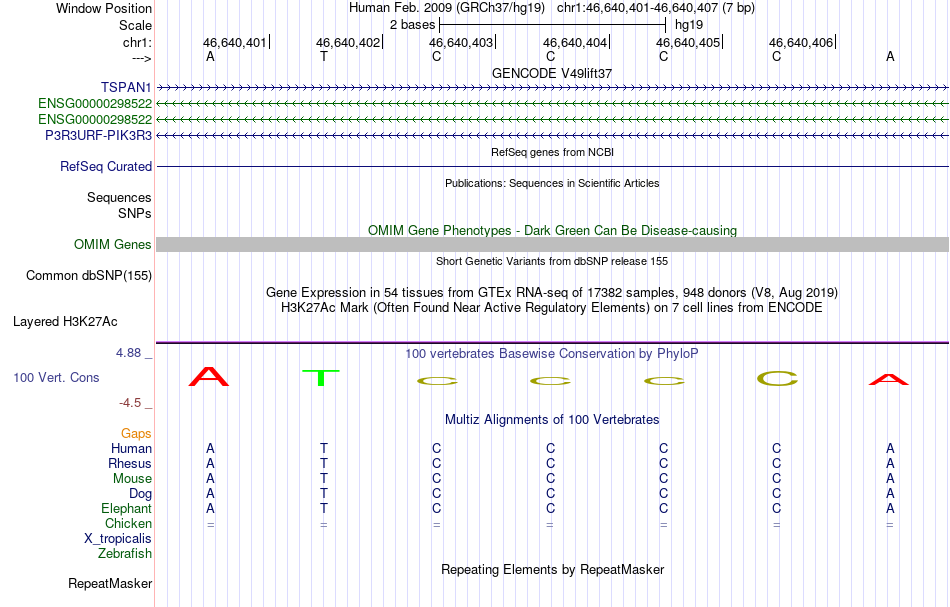Click the Zebrafish species row label
950x607 pixels.
[x=125, y=554]
